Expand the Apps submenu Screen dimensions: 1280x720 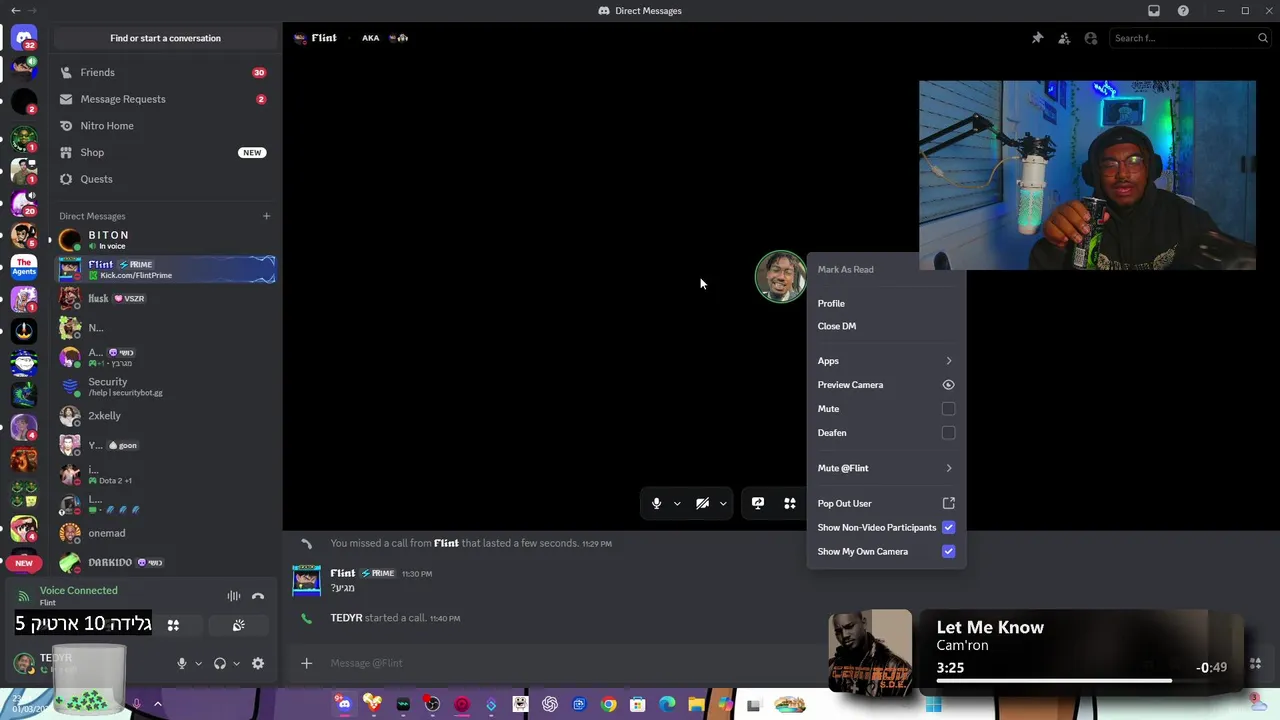click(886, 361)
